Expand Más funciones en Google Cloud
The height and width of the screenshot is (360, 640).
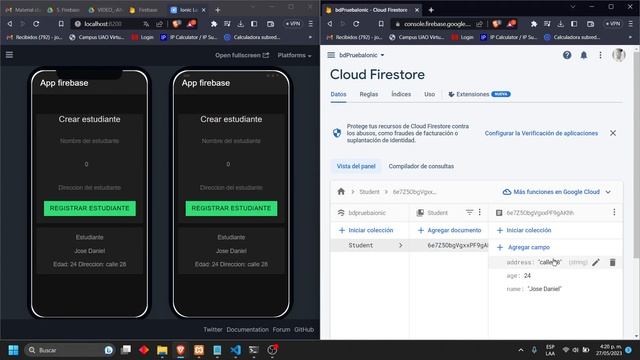point(557,192)
